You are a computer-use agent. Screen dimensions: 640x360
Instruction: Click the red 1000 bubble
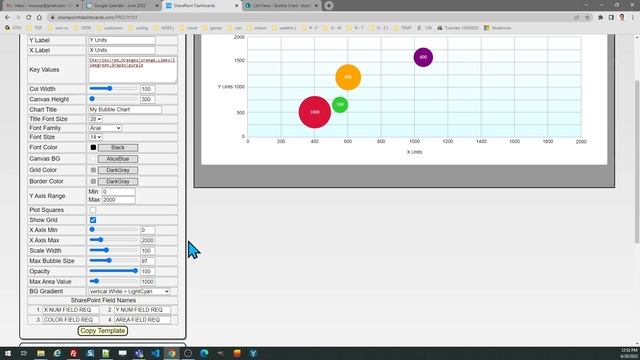(x=315, y=112)
